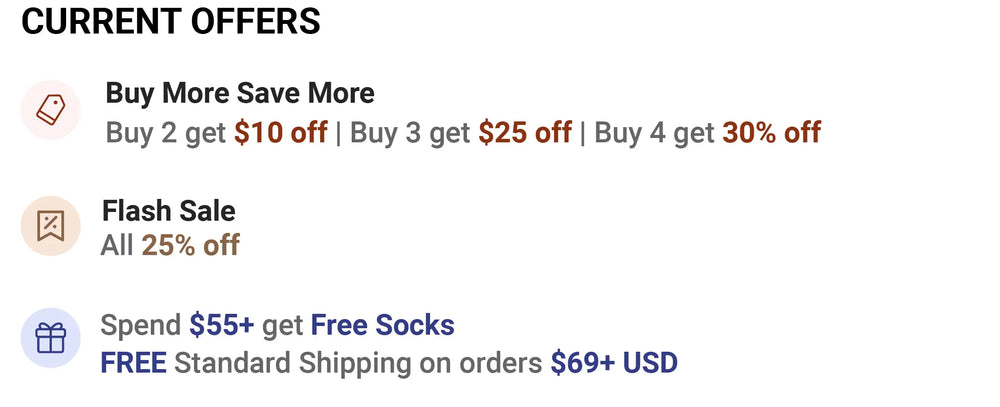
Task: Click the bold FREE shipping word
Action: (133, 362)
